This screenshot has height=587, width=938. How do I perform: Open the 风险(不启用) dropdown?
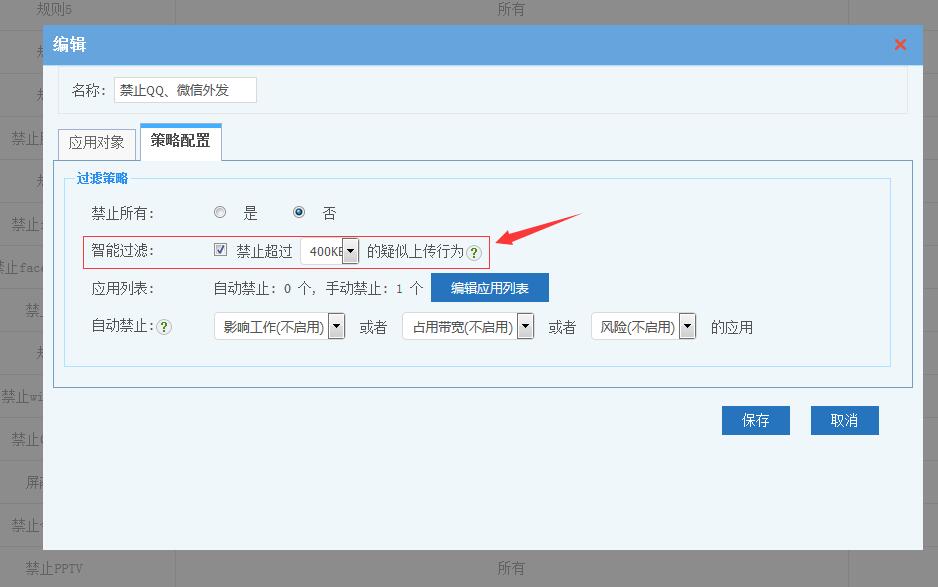[687, 327]
